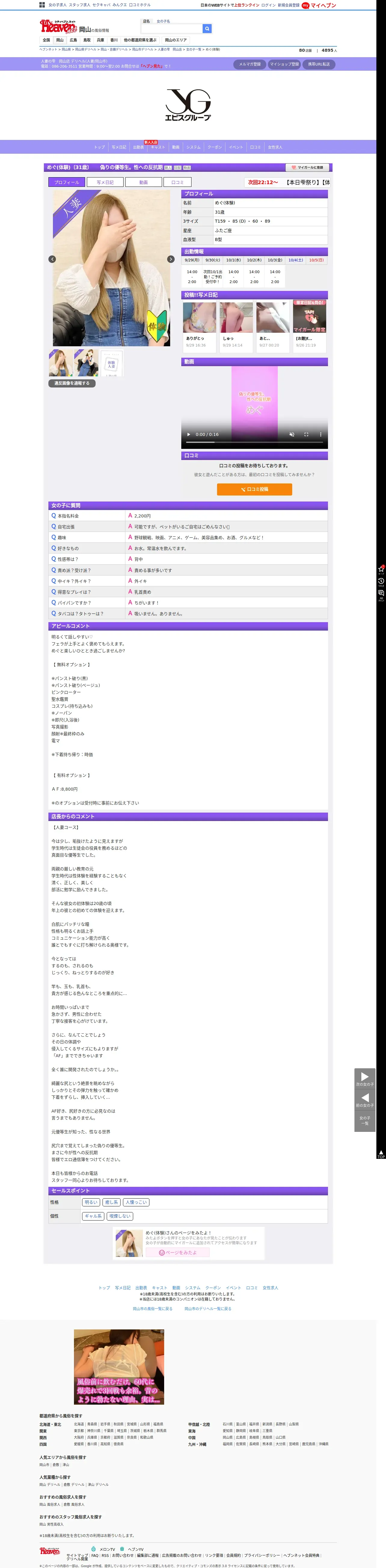Open the メロンTV footer icon link

click(x=103, y=1549)
